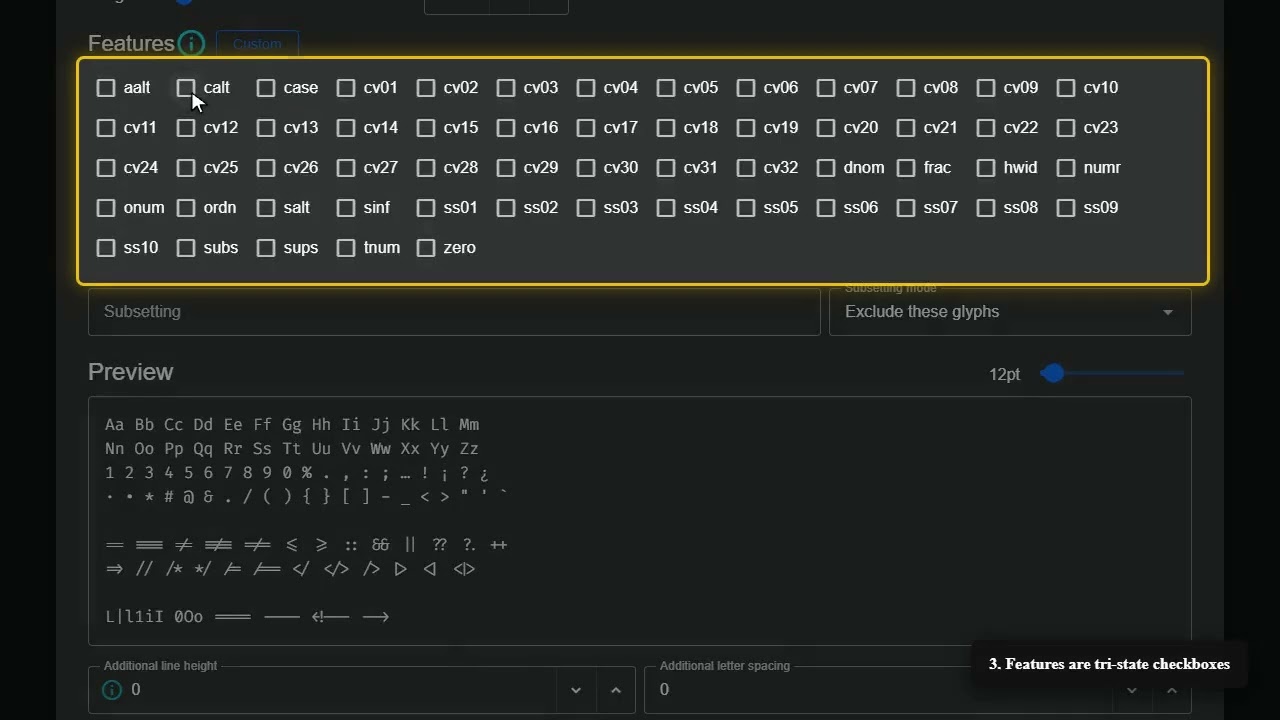Viewport: 1280px width, 720px height.
Task: Enable stylistic set ss01
Action: click(426, 208)
